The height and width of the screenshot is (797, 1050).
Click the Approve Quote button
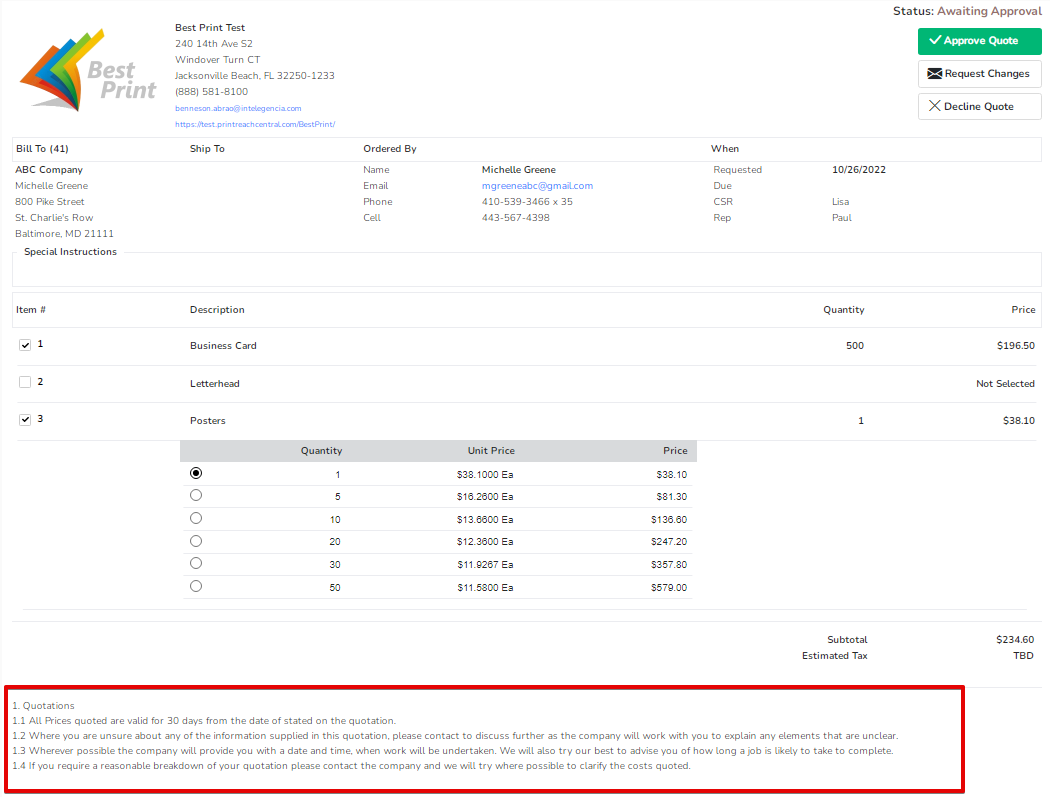click(979, 41)
